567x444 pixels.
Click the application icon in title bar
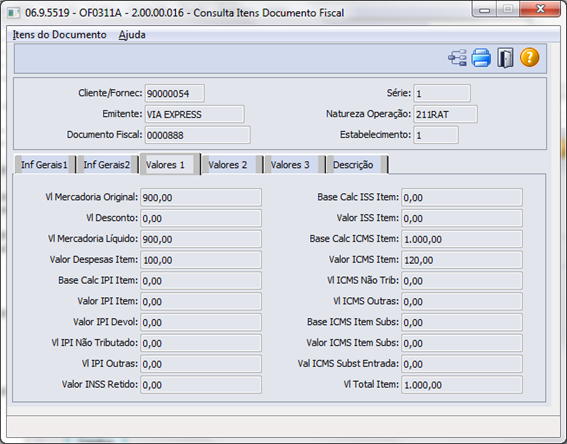[x=14, y=13]
